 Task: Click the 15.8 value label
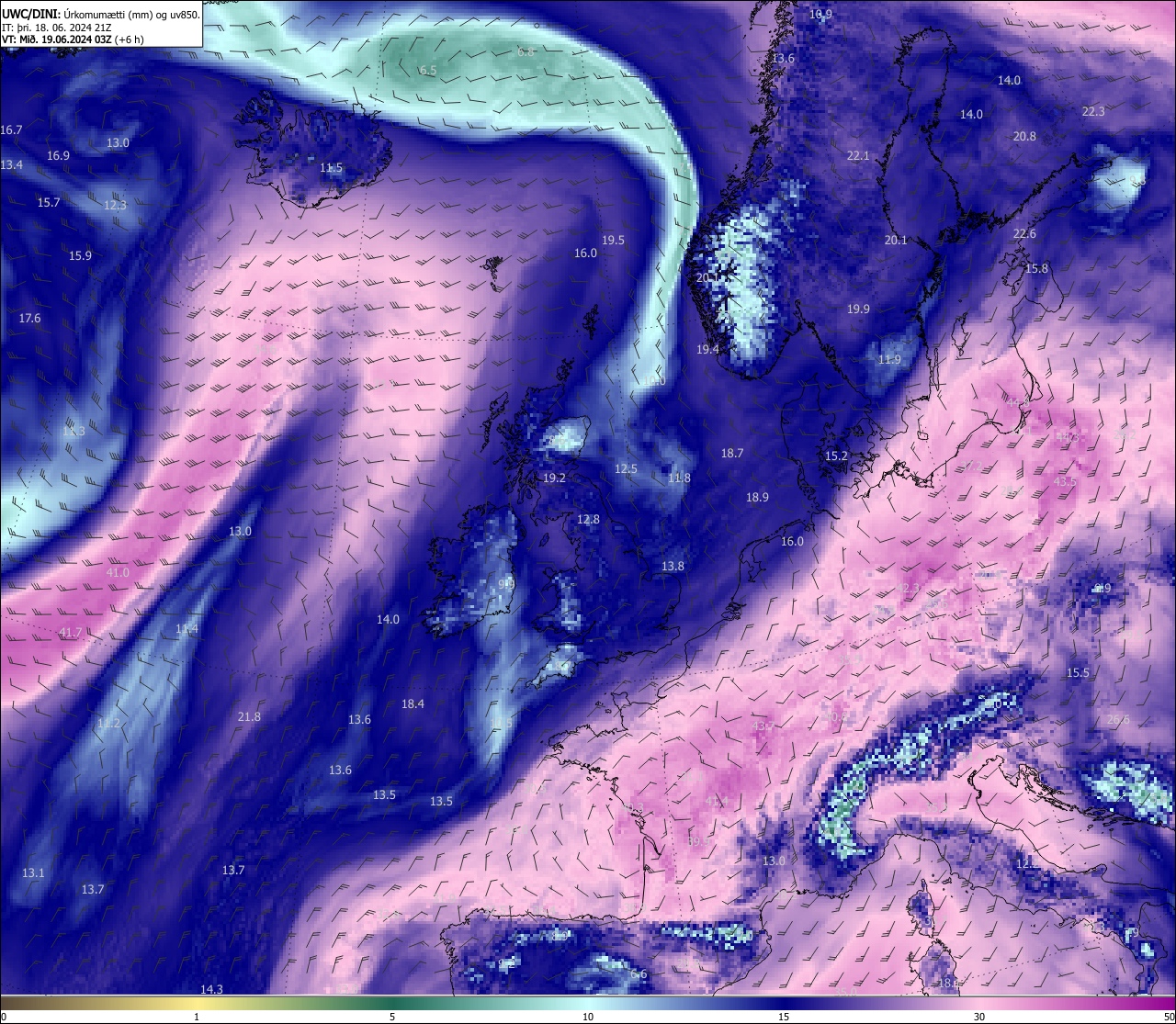point(1036,268)
